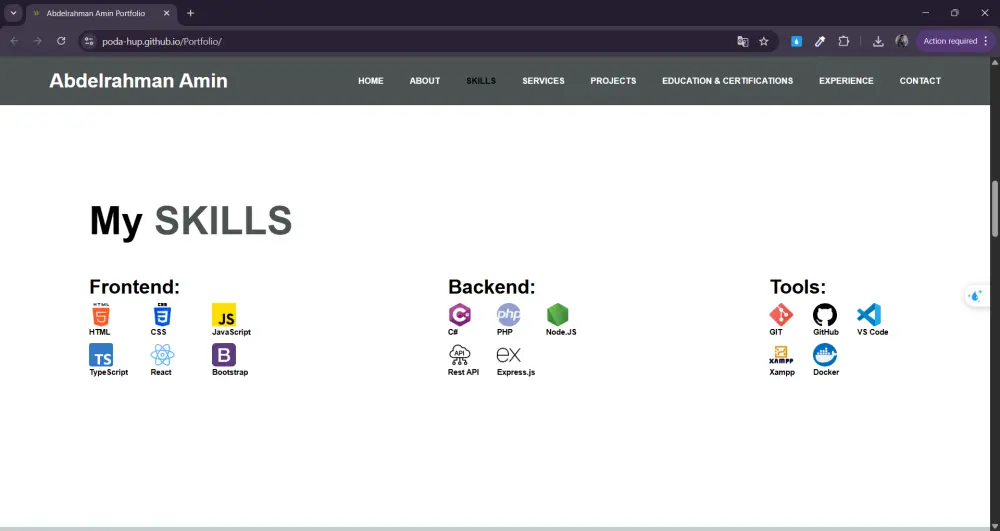Click the HTML5 skill icon
Viewport: 1000px width, 531px height.
tap(101, 314)
